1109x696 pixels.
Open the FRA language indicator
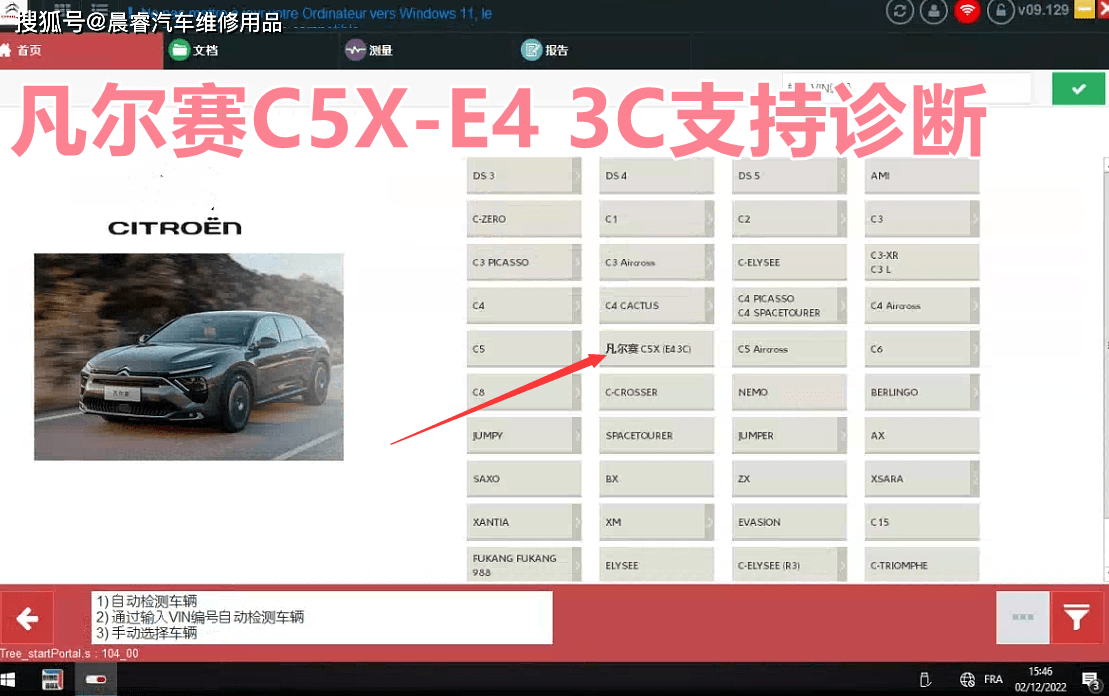pos(993,680)
